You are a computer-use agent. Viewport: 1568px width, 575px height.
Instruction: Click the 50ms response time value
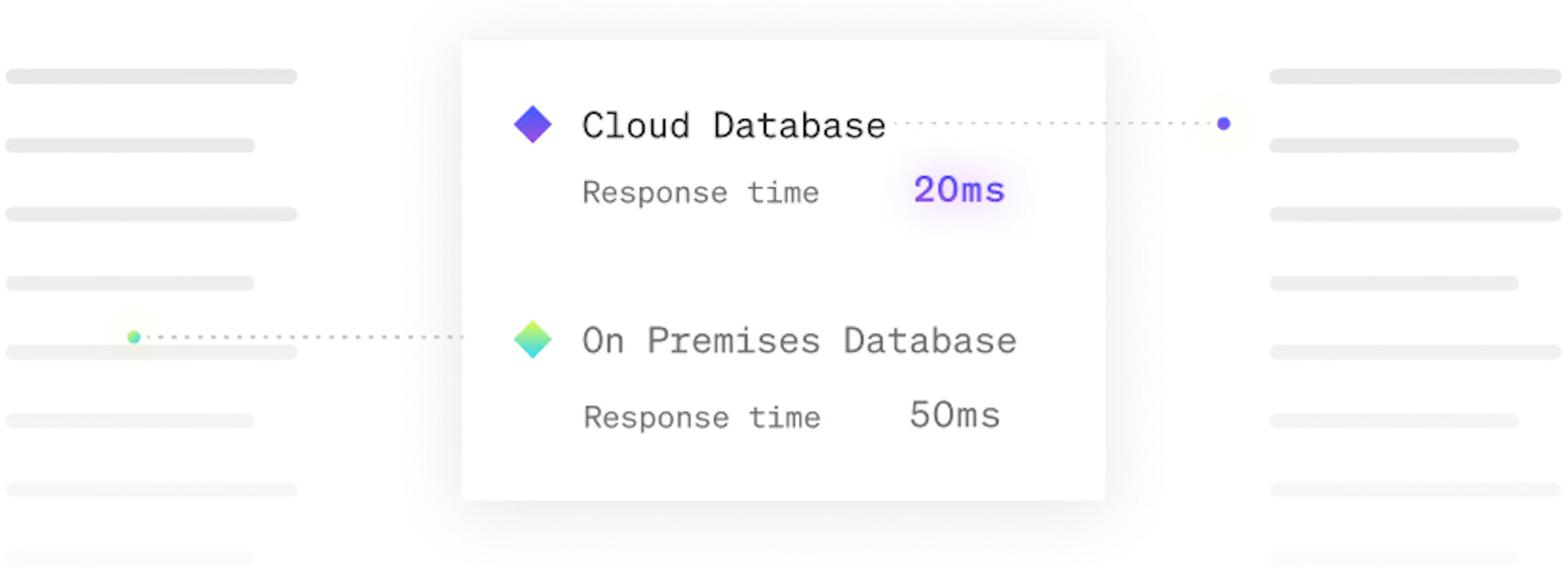(955, 415)
